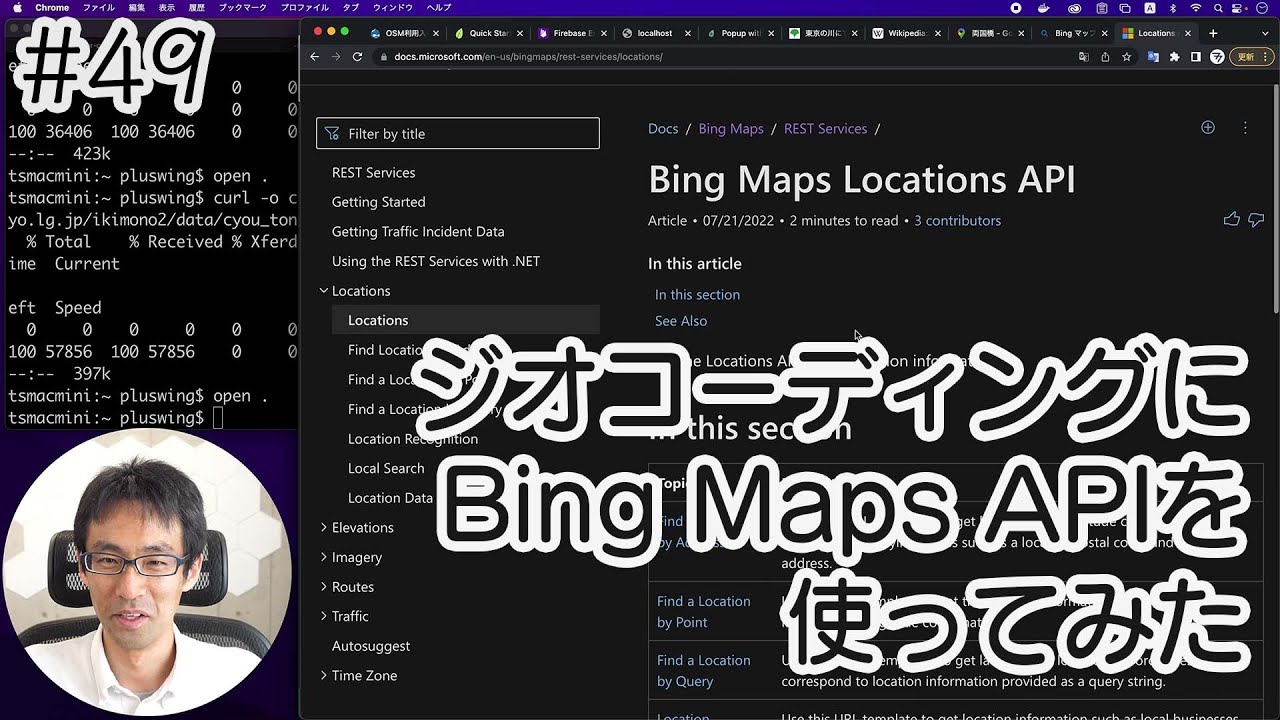Open the article more-options dots menu
This screenshot has width=1280, height=720.
click(1245, 128)
